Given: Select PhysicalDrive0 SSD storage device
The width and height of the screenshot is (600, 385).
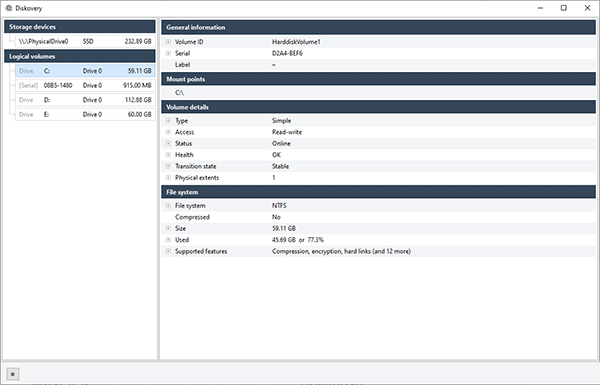Looking at the screenshot, I should 85,41.
